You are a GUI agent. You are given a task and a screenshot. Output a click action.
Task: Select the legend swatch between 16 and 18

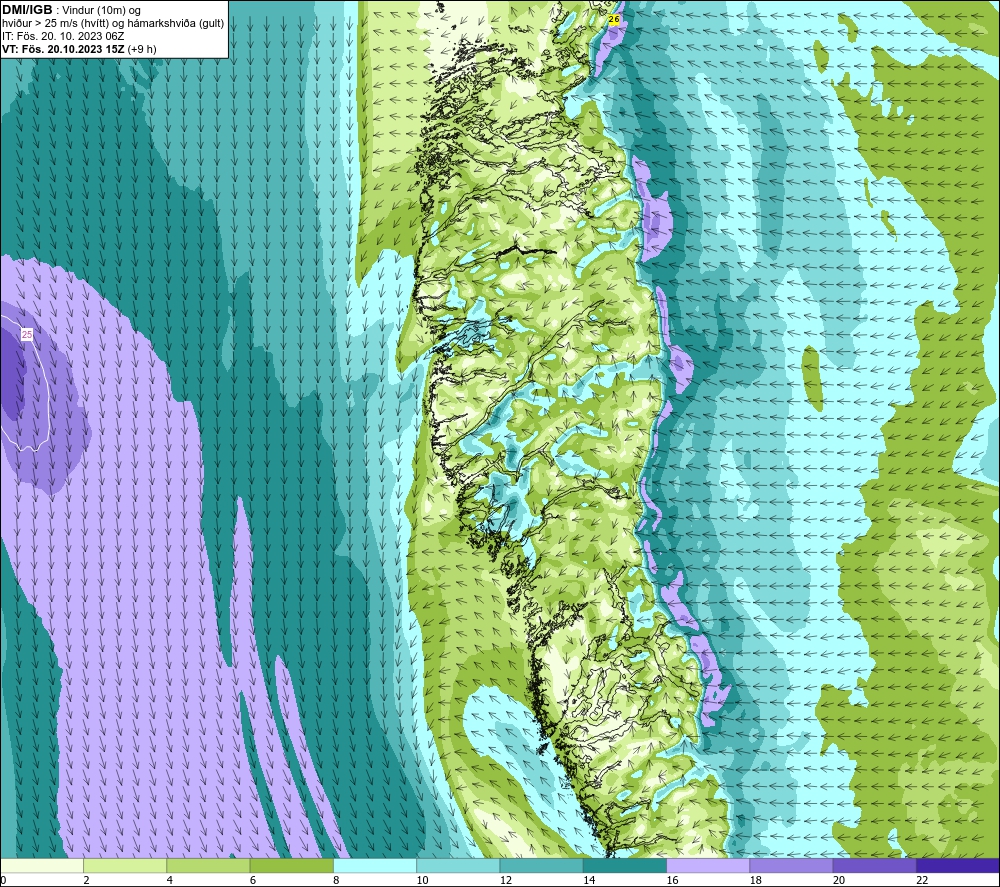708,865
